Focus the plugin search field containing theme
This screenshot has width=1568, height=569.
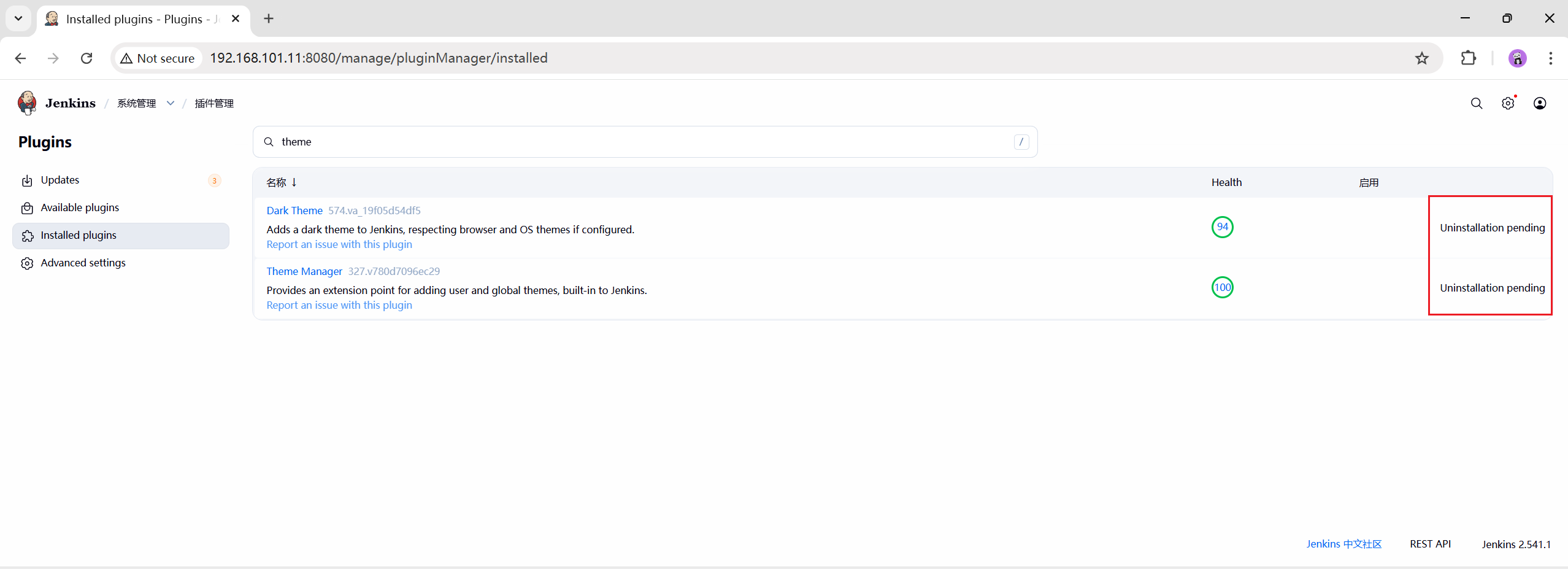click(x=645, y=142)
